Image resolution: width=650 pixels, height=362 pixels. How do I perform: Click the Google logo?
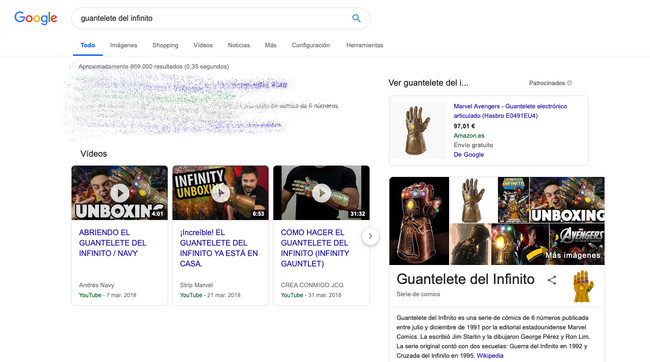(36, 18)
